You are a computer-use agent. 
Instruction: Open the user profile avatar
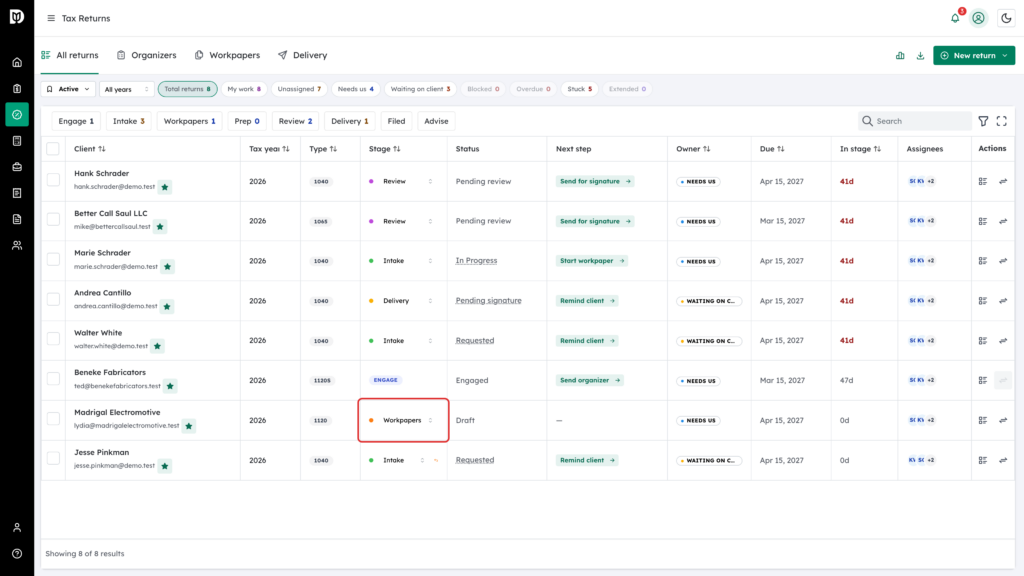(978, 18)
